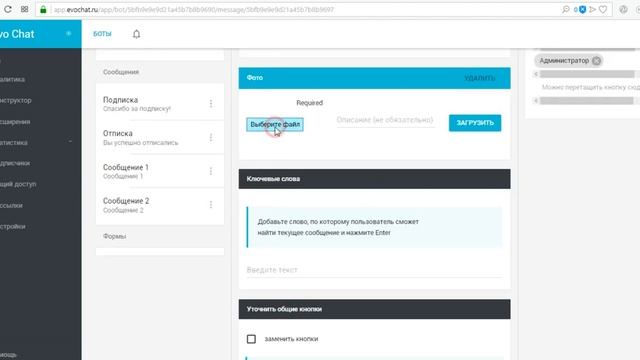Open Рассылки in the left sidebar

11,205
